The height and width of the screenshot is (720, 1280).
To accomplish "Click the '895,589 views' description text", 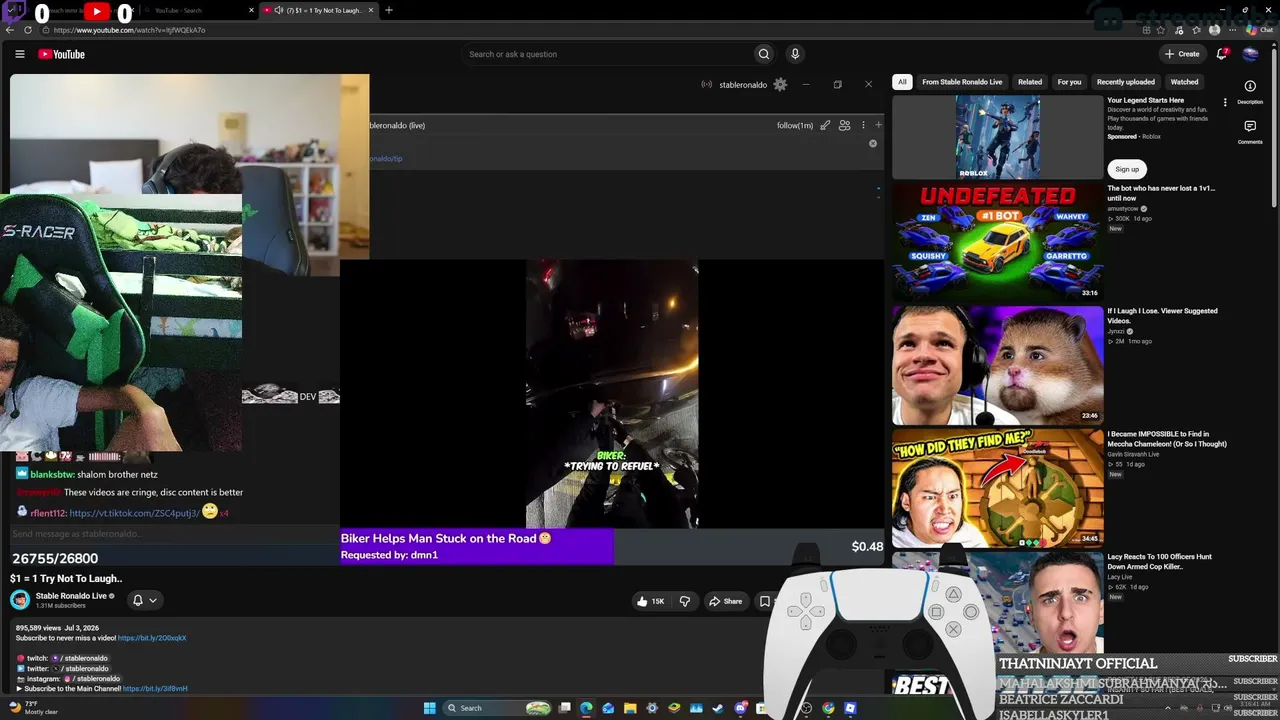I will tap(36, 627).
